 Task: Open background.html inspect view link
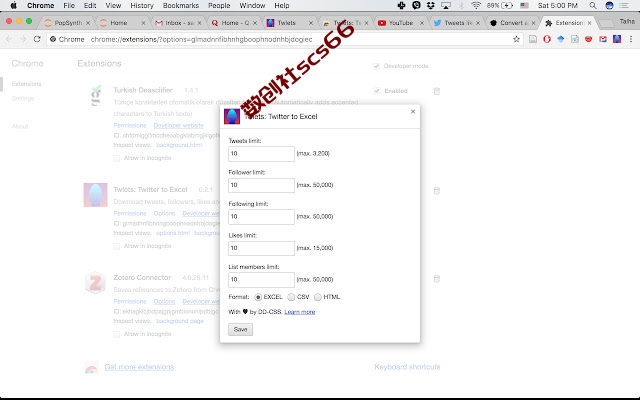tap(179, 145)
